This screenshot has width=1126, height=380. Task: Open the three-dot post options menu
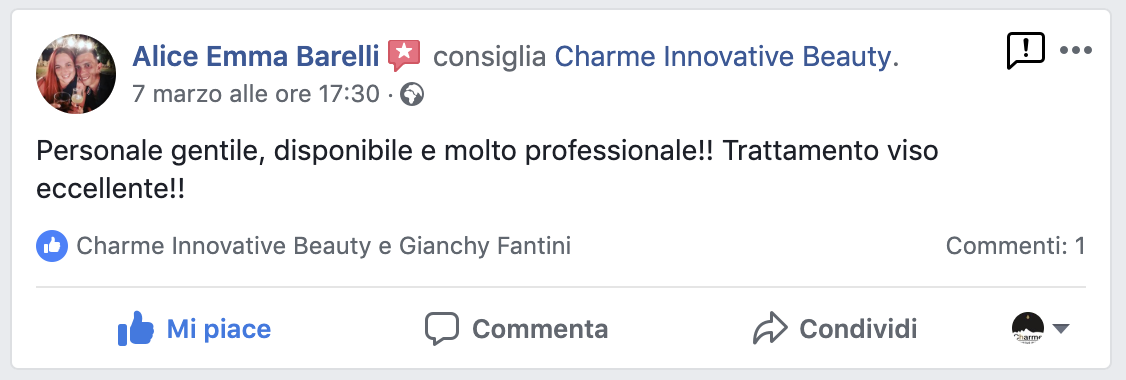pos(1076,50)
